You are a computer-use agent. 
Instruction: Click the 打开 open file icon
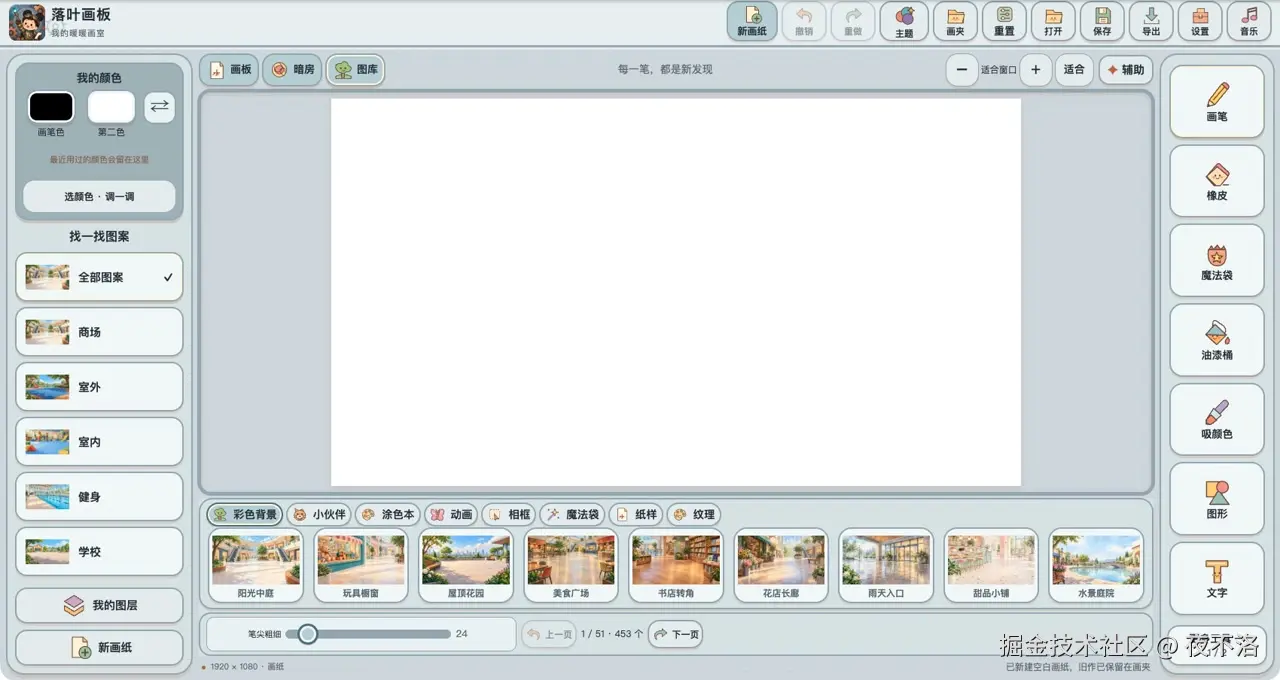(1053, 21)
